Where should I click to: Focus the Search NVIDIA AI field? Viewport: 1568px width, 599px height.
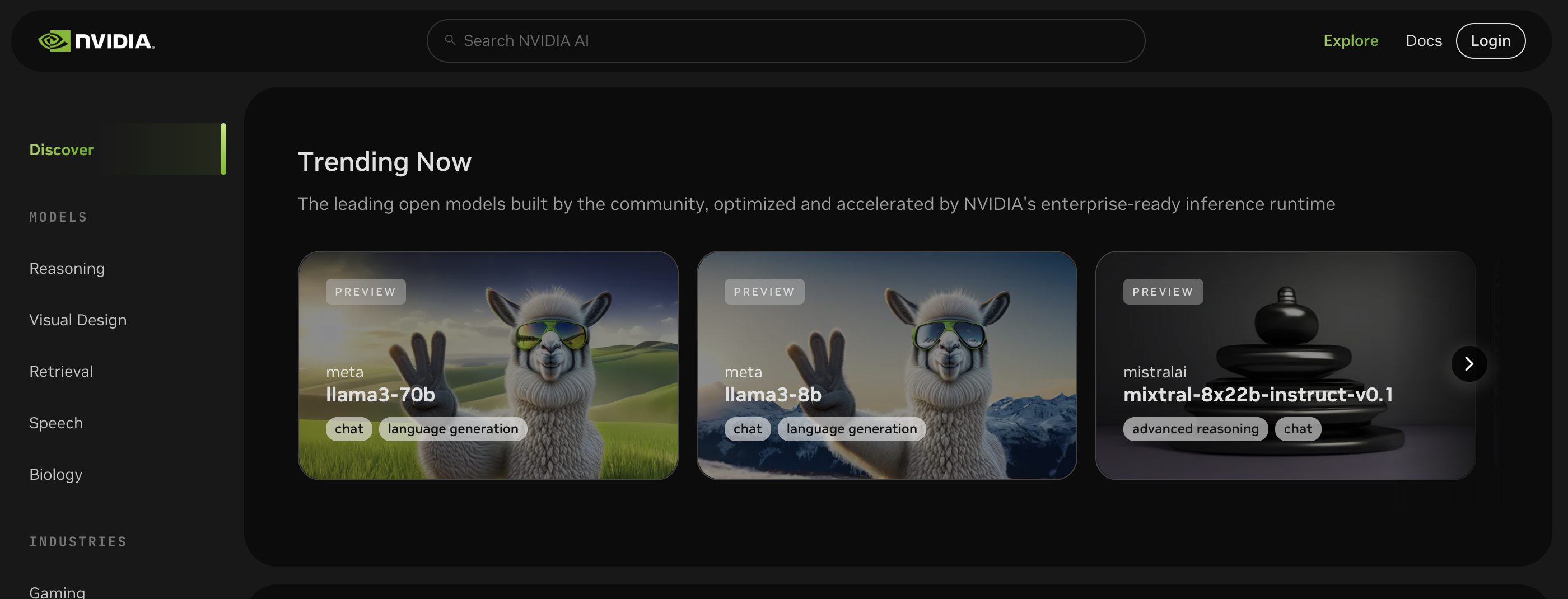pyautogui.click(x=786, y=41)
